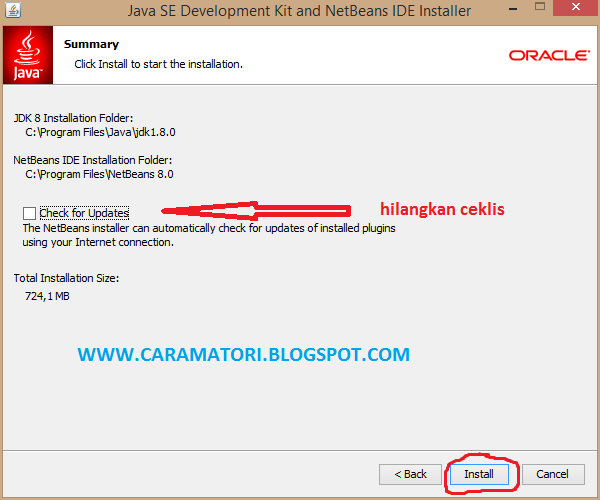Screen dimensions: 600x500
Task: Go to previous step with Back button
Action: [410, 474]
